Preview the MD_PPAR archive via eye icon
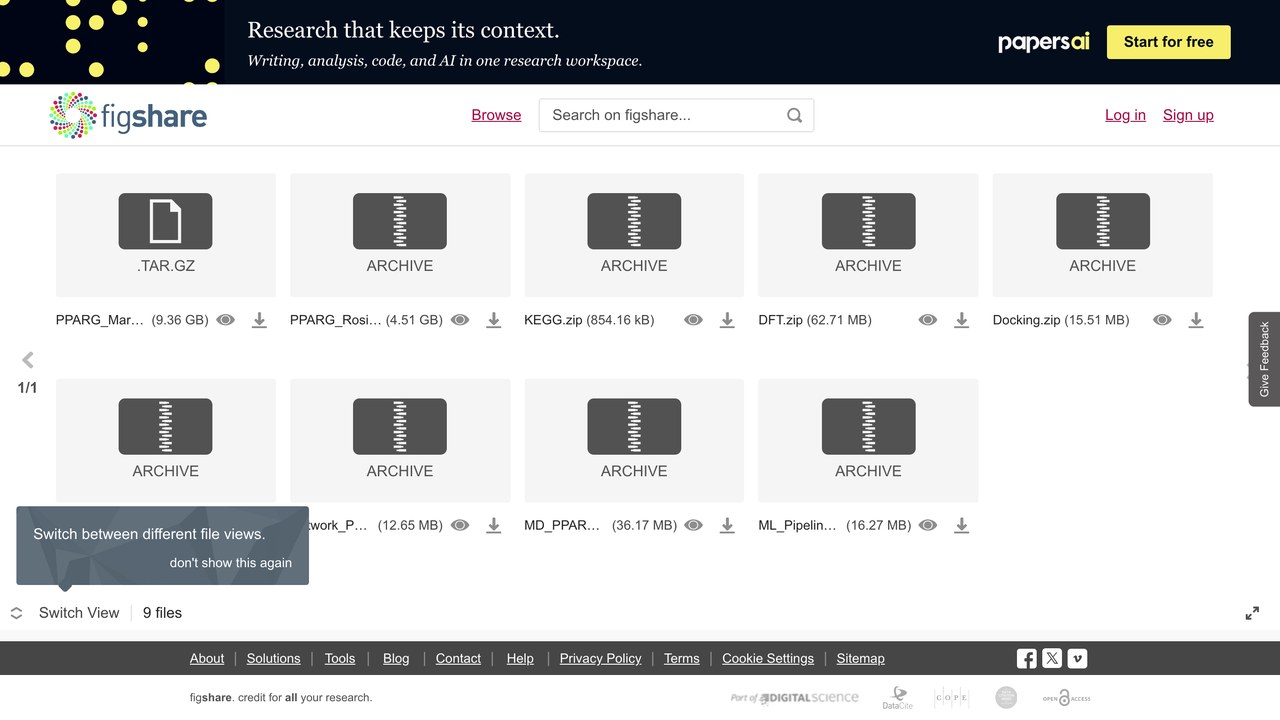Image resolution: width=1280 pixels, height=720 pixels. pyautogui.click(x=693, y=525)
